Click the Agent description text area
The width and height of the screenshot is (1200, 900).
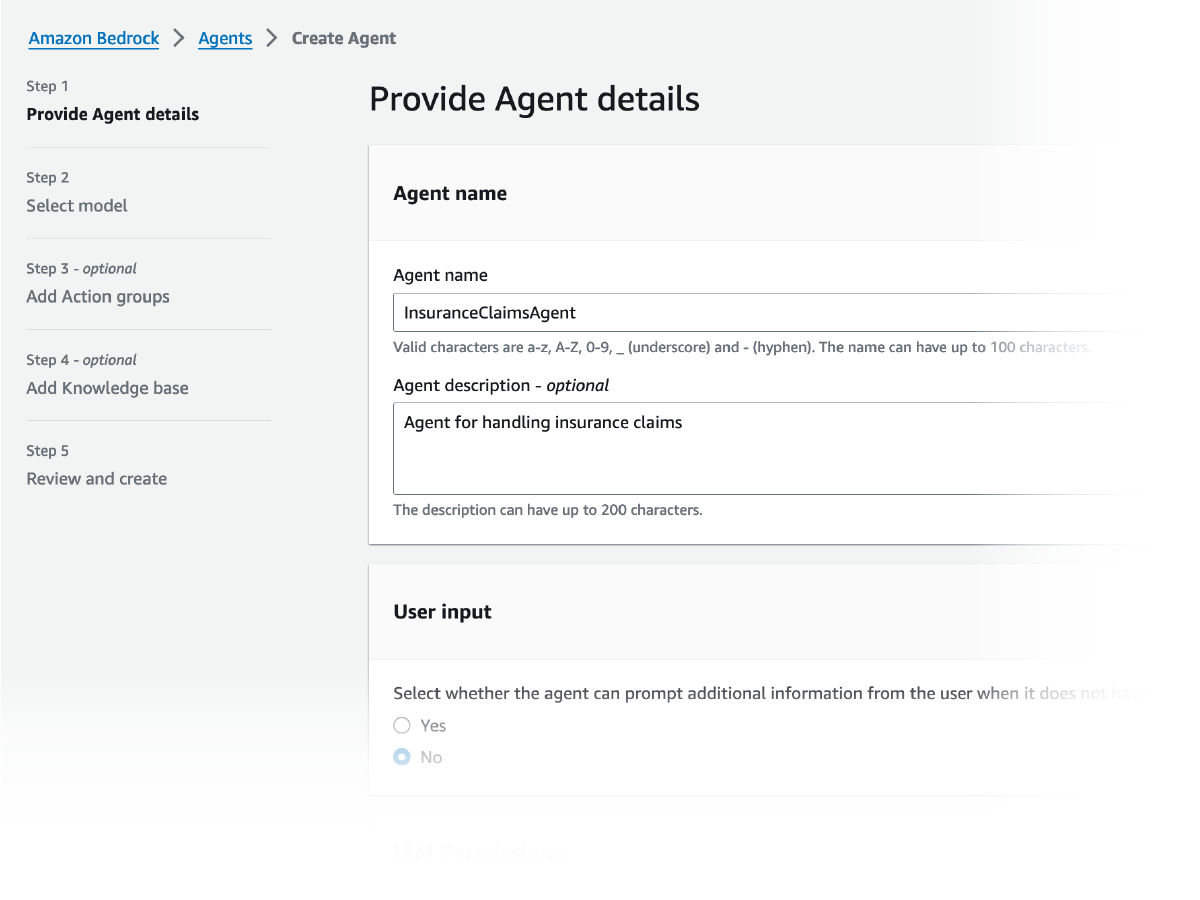point(700,448)
